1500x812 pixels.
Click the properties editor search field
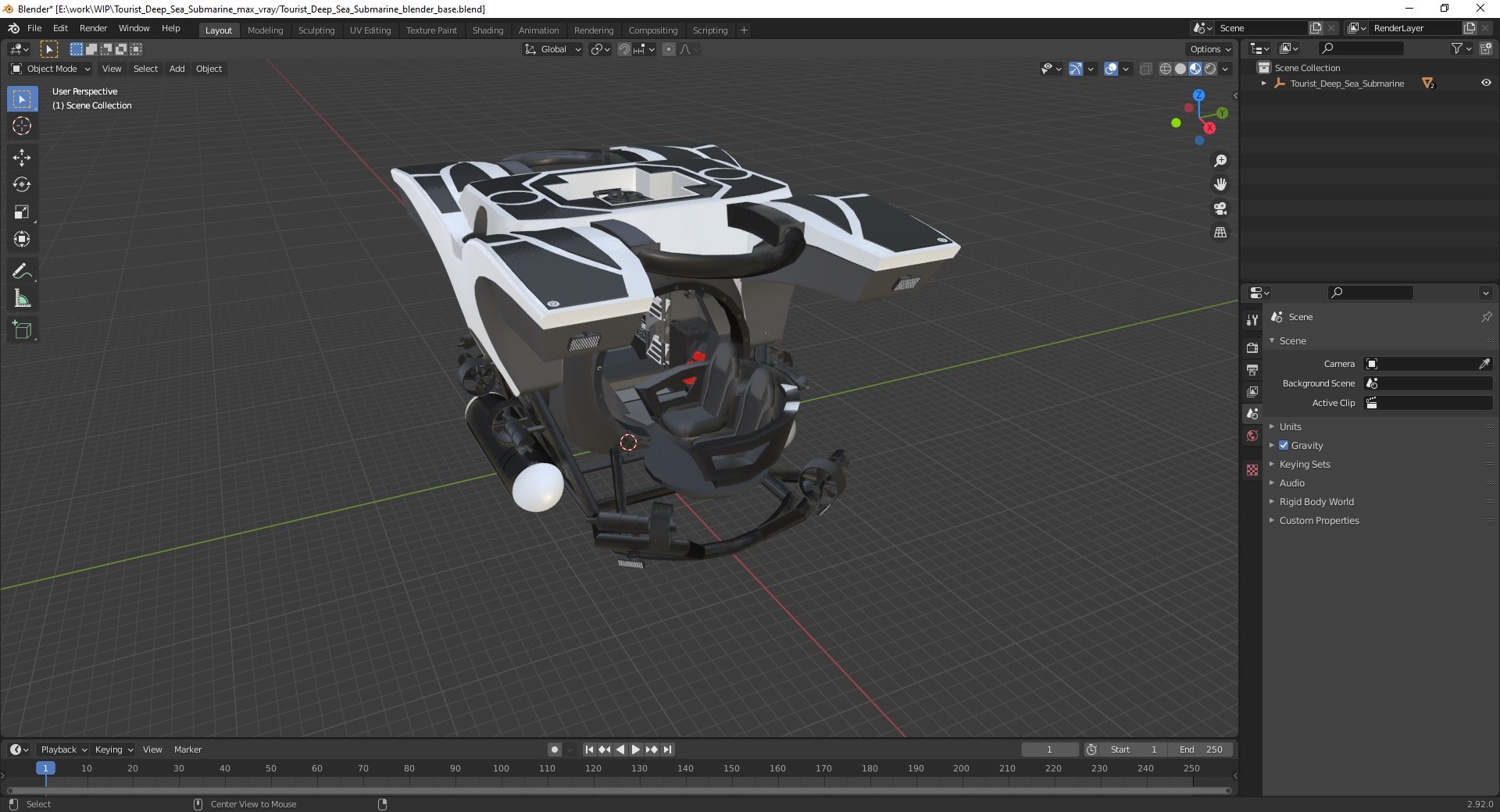point(1371,293)
